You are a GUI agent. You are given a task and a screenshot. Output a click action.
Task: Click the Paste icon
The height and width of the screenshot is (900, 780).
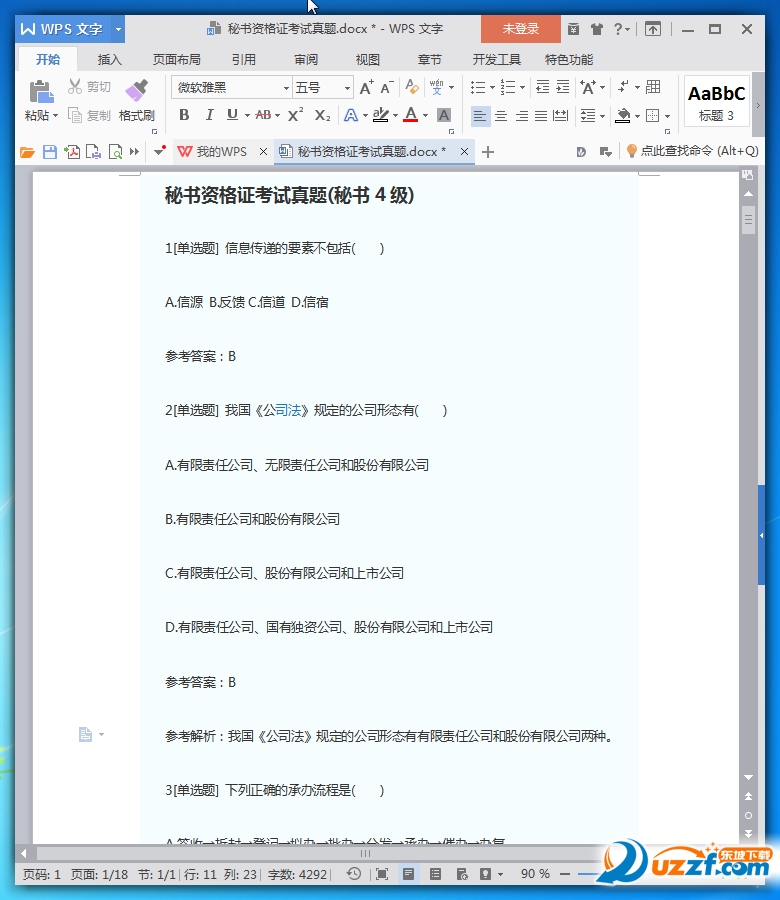pos(41,91)
